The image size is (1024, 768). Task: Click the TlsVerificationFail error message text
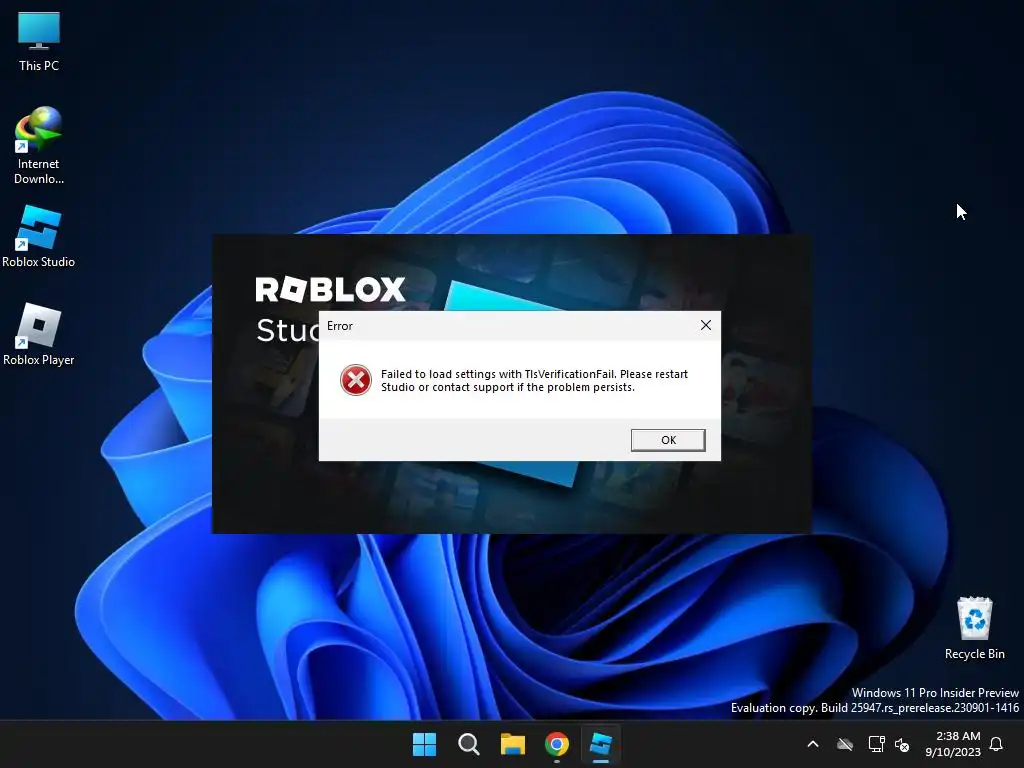click(534, 380)
